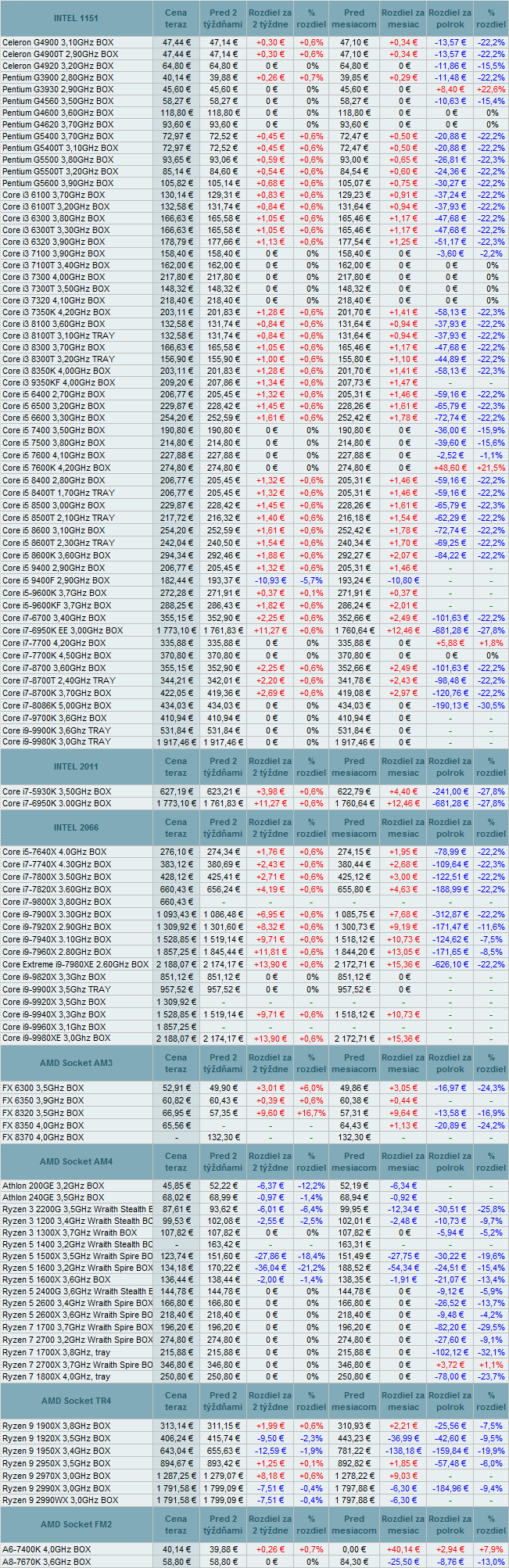Click the -54,34 € value in Ryzen 5 1600 row
This screenshot has height=1568, width=509.
tap(403, 1267)
